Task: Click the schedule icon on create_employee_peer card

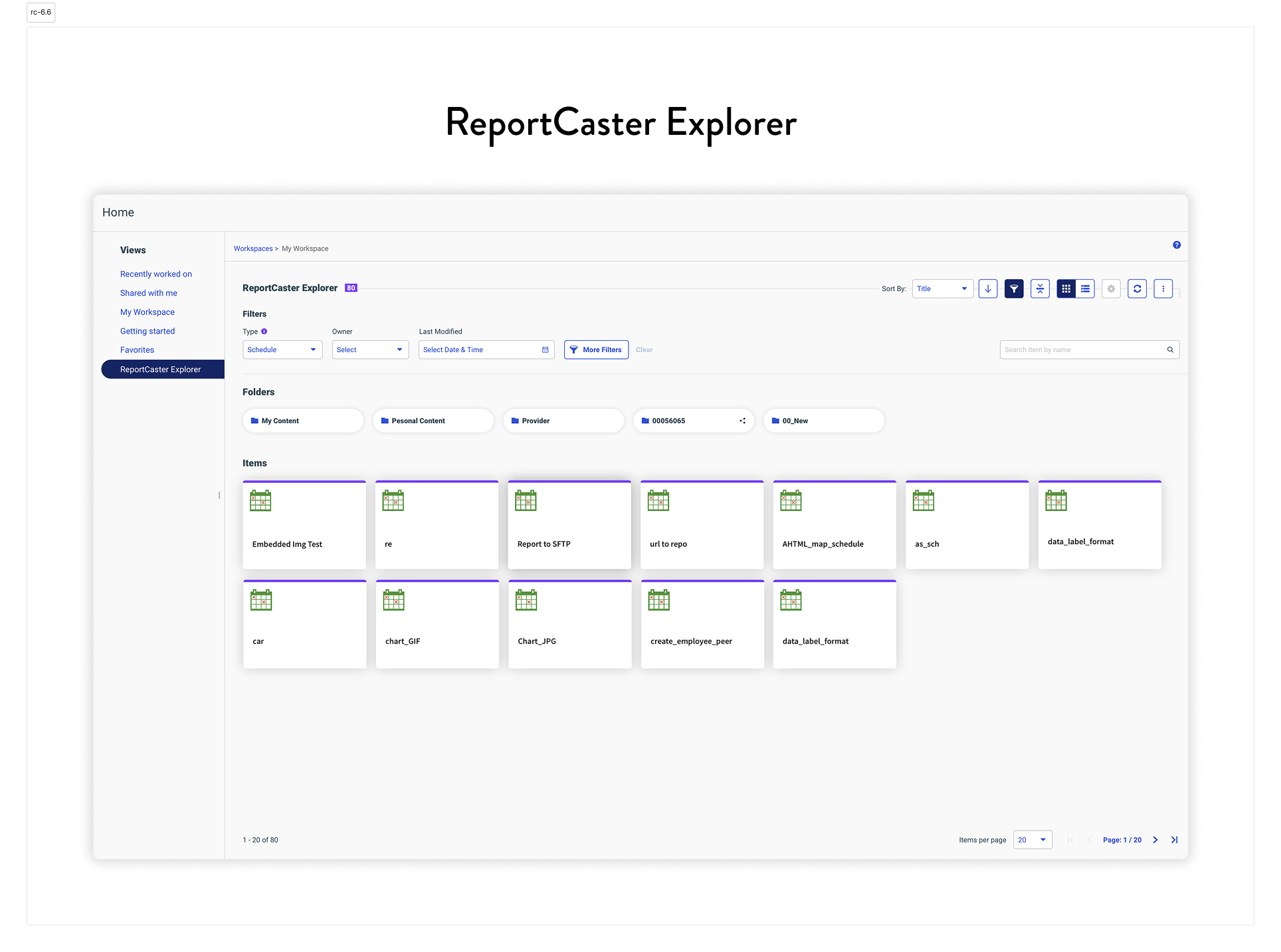Action: coord(659,600)
